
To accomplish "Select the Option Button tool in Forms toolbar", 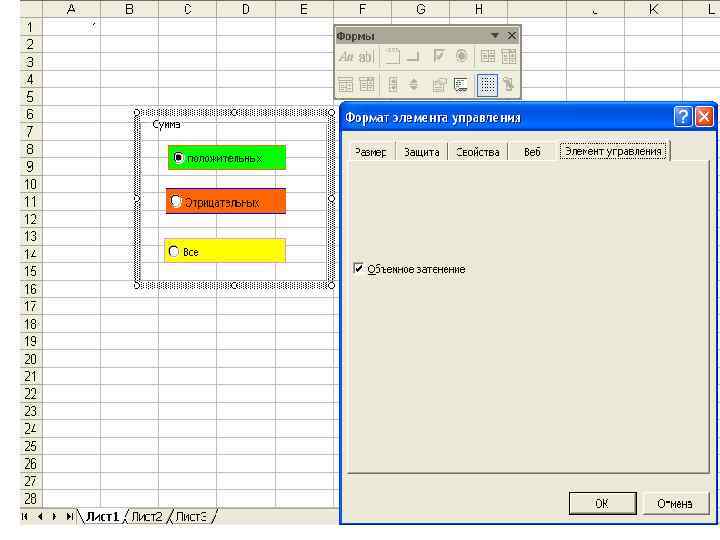I will pyautogui.click(x=461, y=57).
